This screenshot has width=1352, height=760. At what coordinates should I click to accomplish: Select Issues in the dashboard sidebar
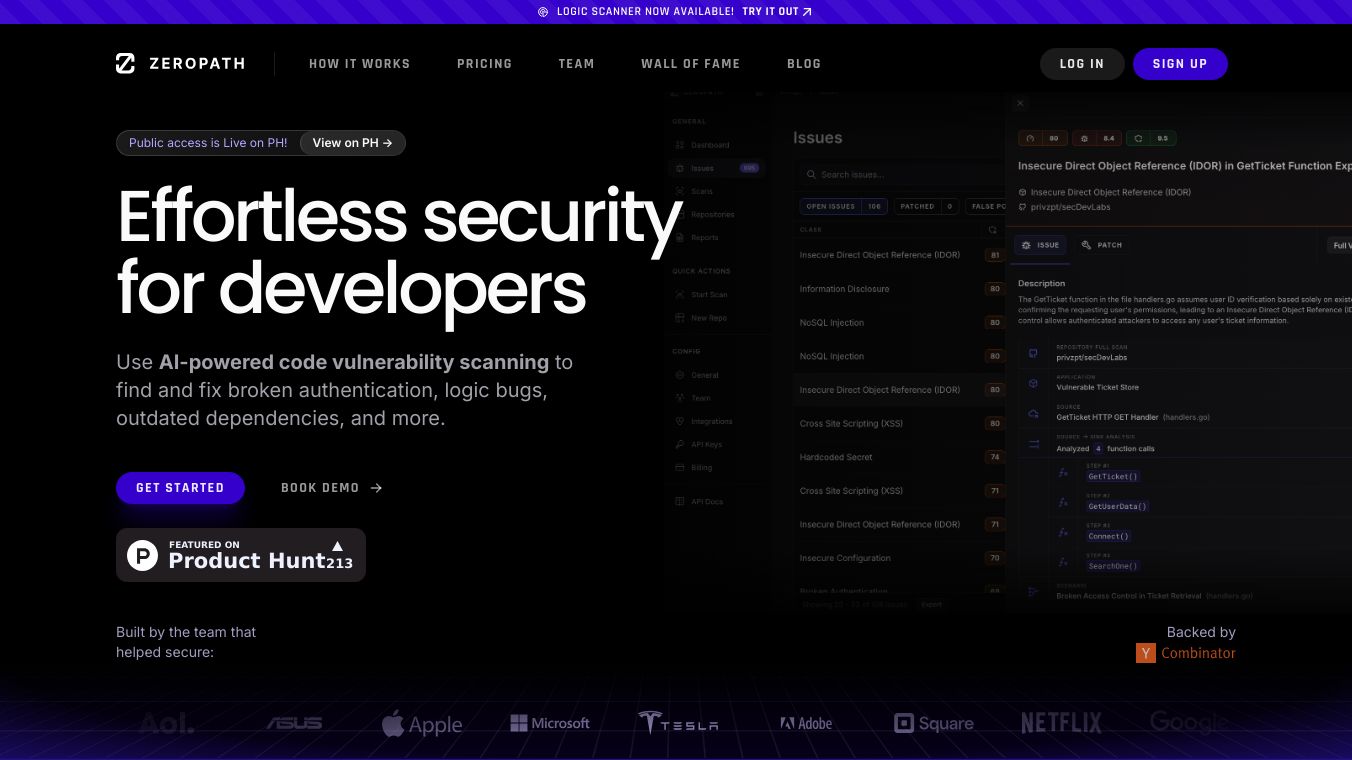click(717, 168)
